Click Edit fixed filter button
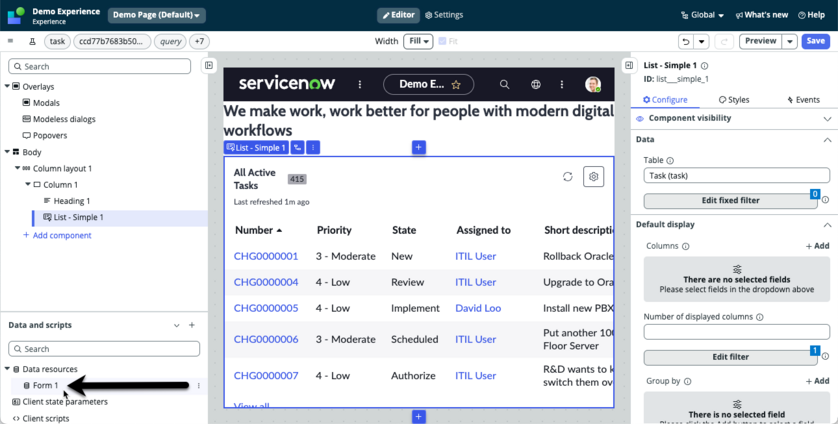 [x=731, y=201]
